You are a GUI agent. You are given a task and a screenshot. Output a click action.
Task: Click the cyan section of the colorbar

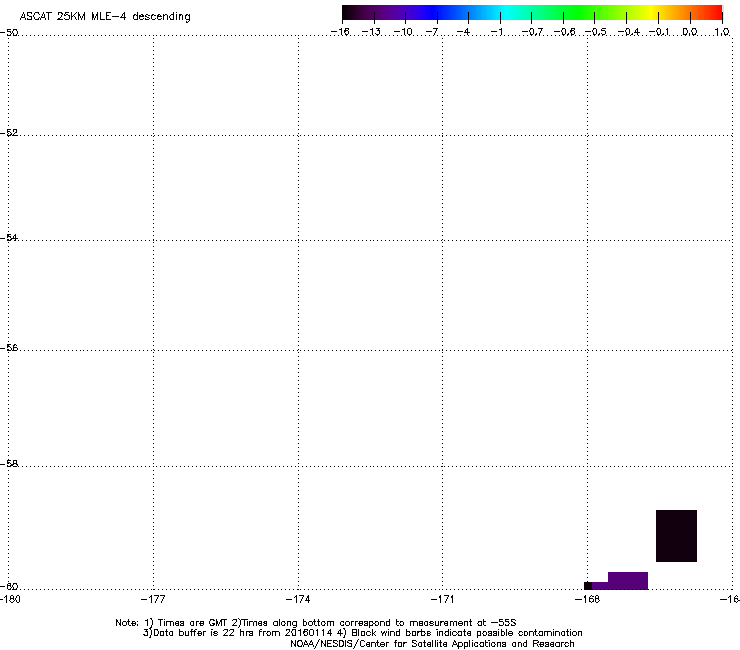point(503,13)
